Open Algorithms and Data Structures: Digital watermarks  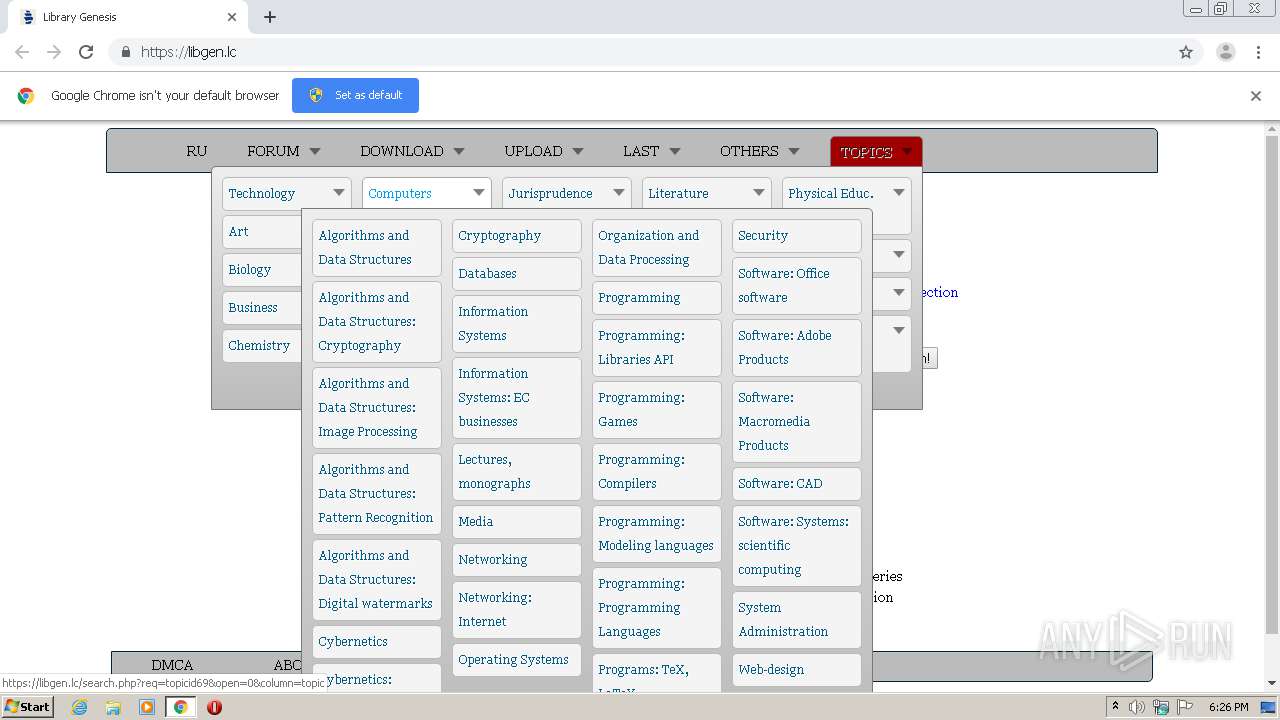tap(377, 579)
